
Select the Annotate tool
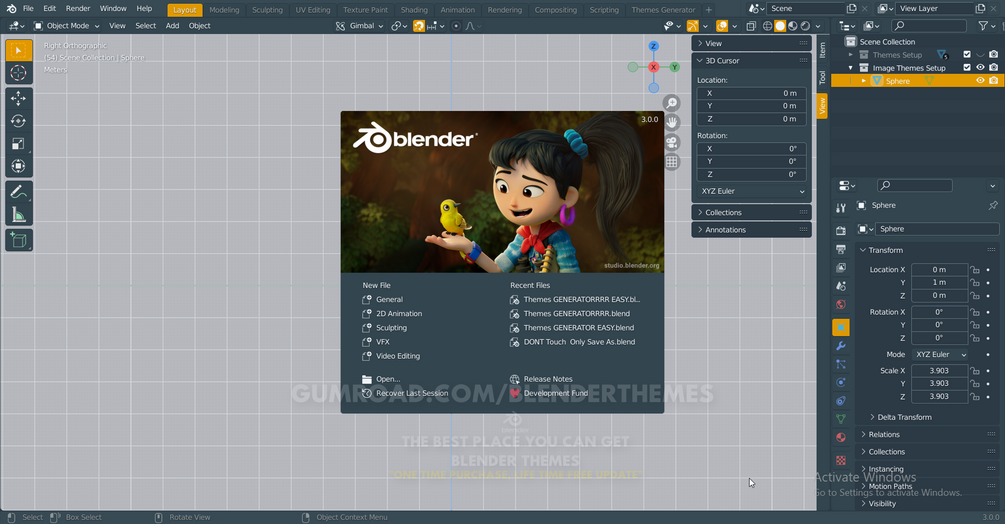pyautogui.click(x=19, y=192)
